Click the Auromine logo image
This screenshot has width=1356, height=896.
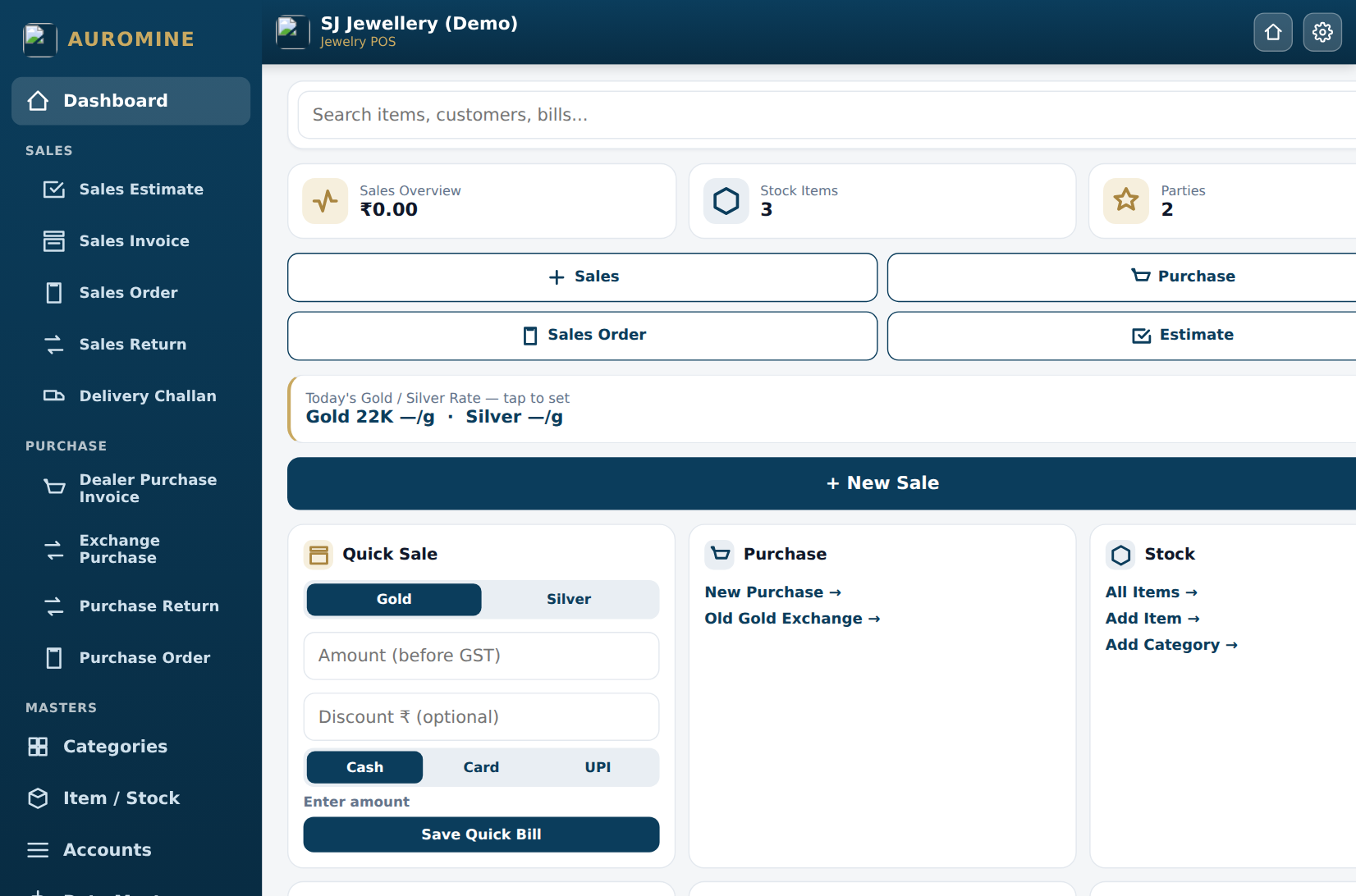point(40,39)
